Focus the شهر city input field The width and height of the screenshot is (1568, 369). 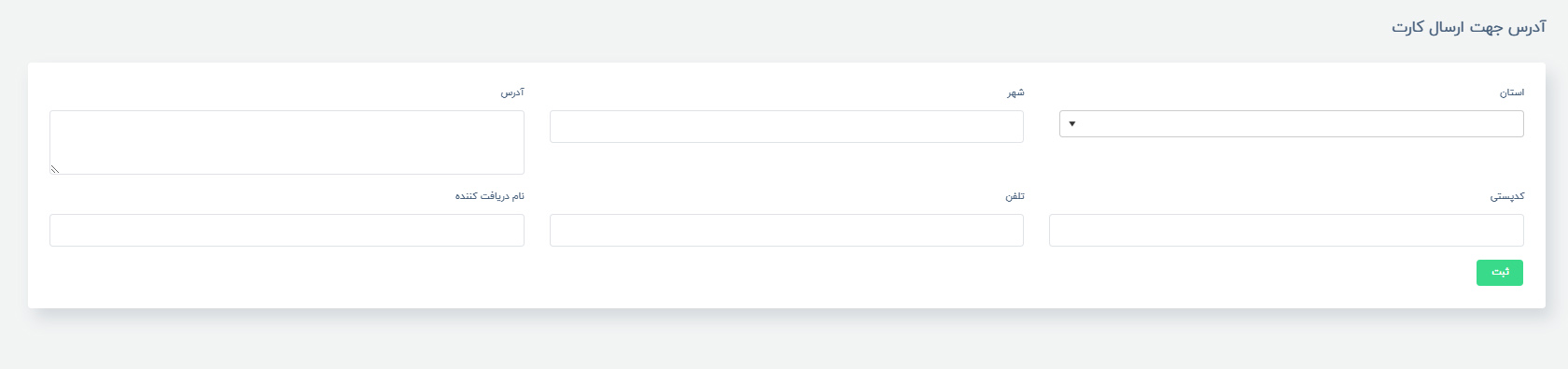click(787, 127)
